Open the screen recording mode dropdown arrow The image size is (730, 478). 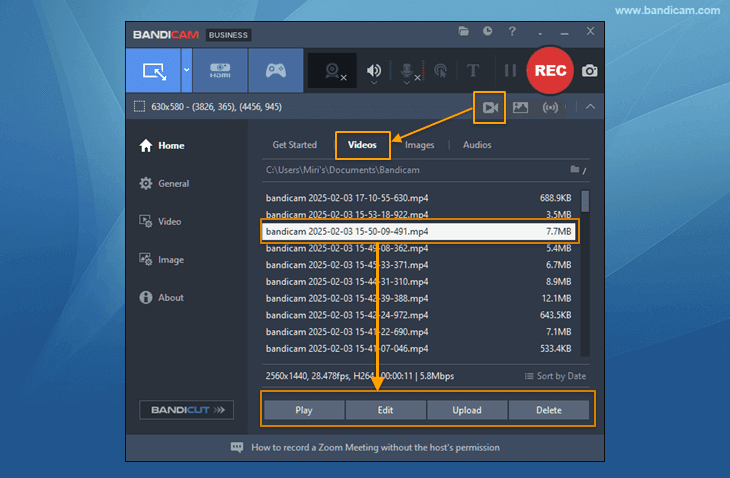(187, 71)
